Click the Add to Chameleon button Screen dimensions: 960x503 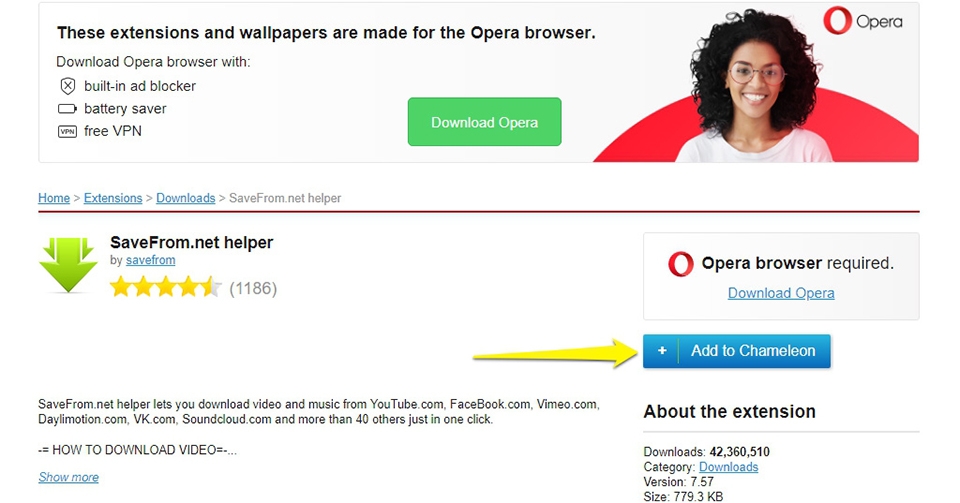coord(737,351)
